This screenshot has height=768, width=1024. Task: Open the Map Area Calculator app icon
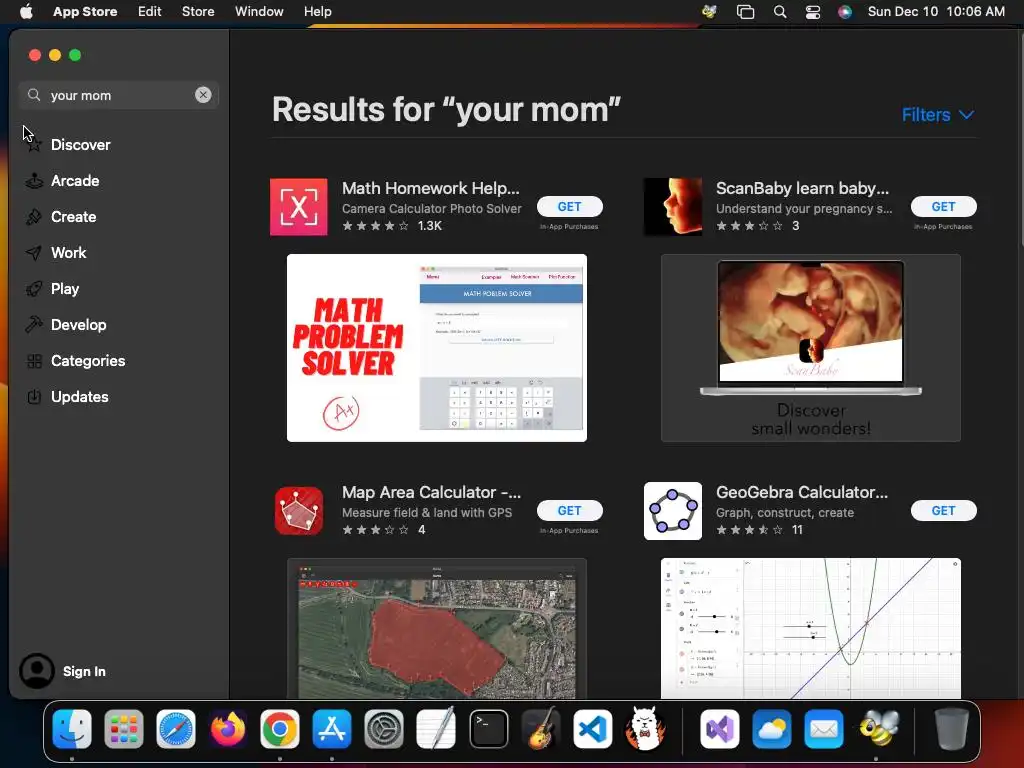point(298,511)
